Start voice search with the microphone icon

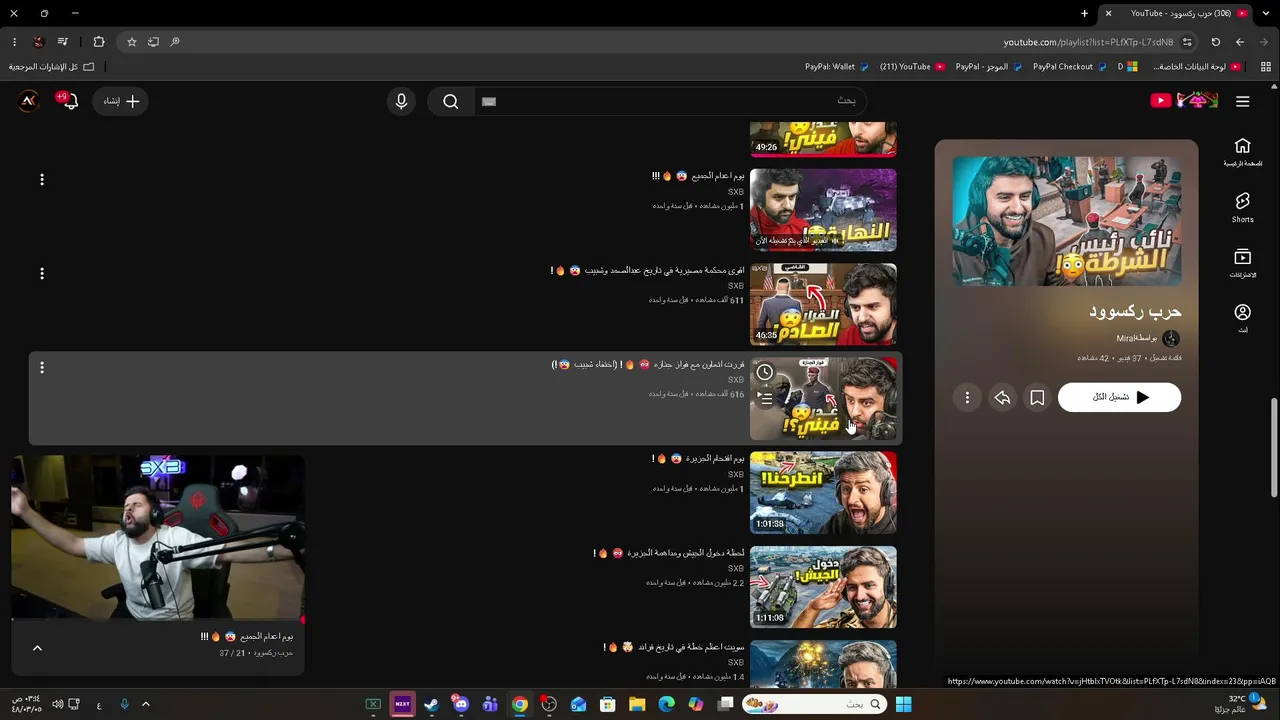pos(401,101)
